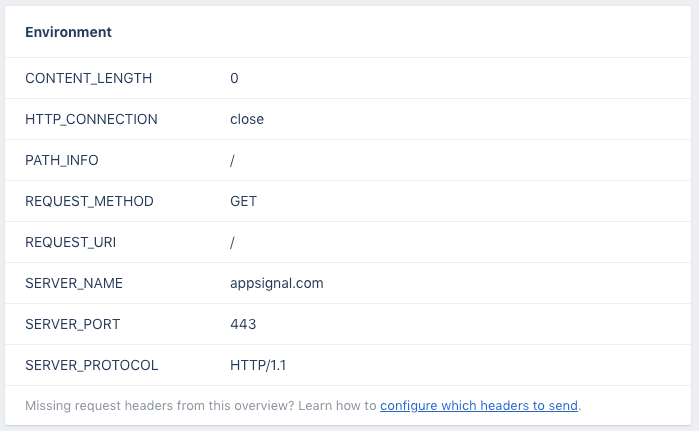Click the close value of HTTP_CONNECTION

click(247, 119)
